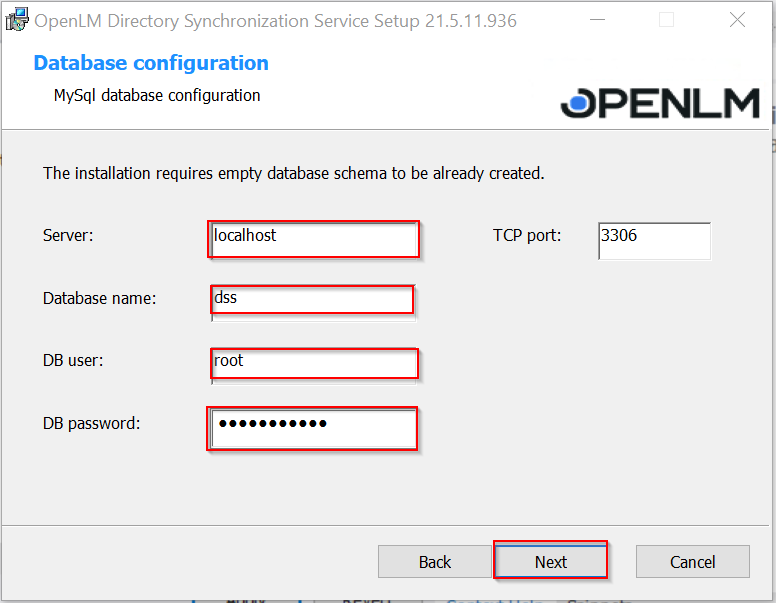Click the 'Database name:' label

[x=99, y=298]
